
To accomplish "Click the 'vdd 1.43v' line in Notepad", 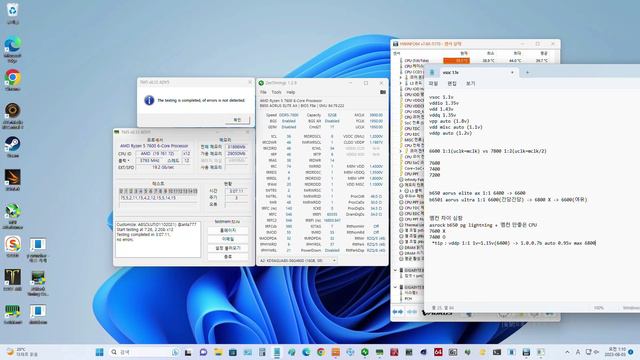I will pyautogui.click(x=441, y=109).
